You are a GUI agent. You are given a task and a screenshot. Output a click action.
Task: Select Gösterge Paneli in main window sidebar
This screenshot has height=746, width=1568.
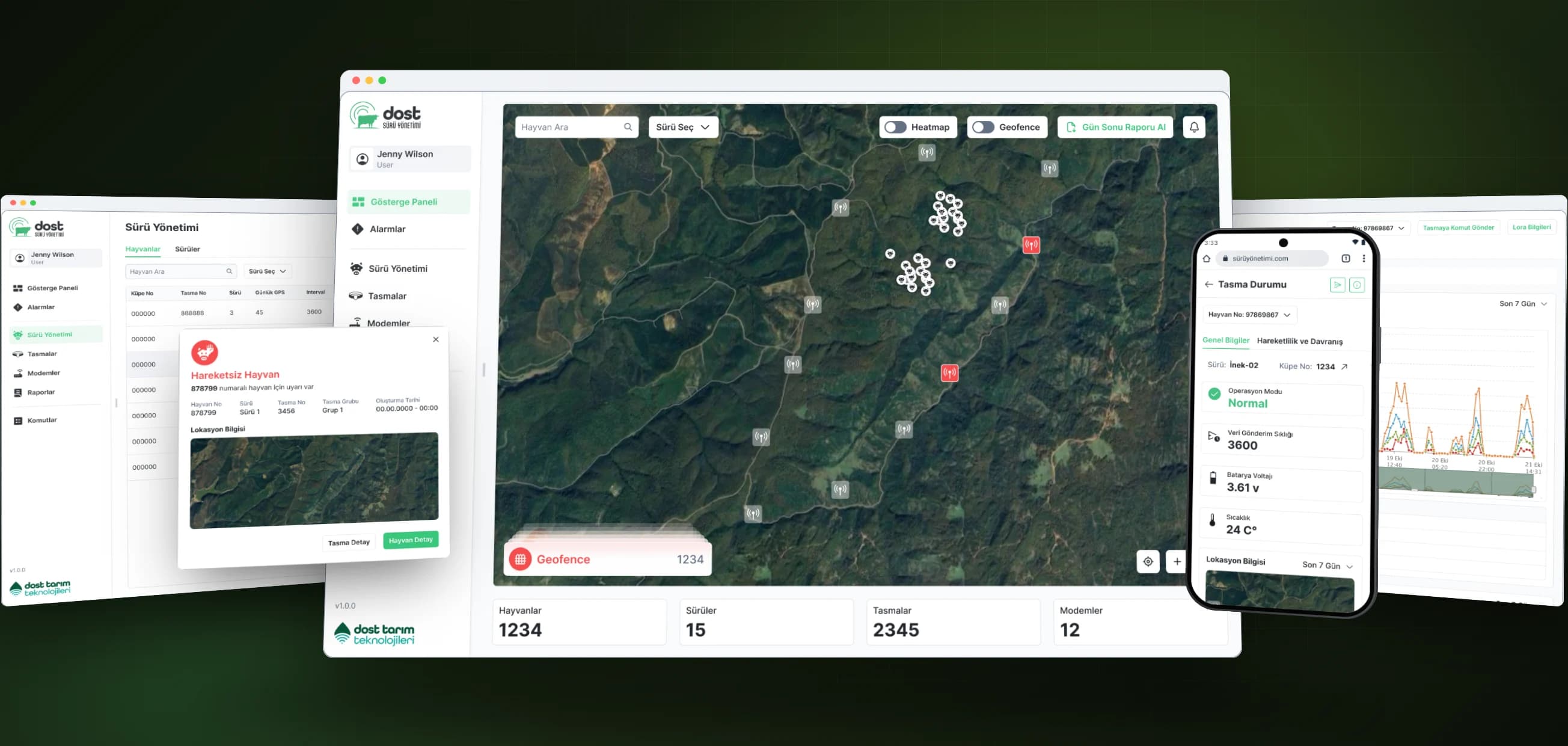pos(408,202)
